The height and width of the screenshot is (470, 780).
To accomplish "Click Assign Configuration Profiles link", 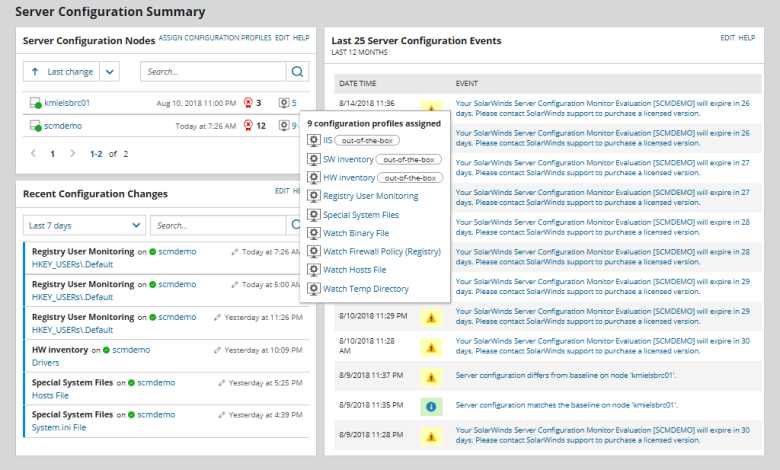I will click(215, 38).
